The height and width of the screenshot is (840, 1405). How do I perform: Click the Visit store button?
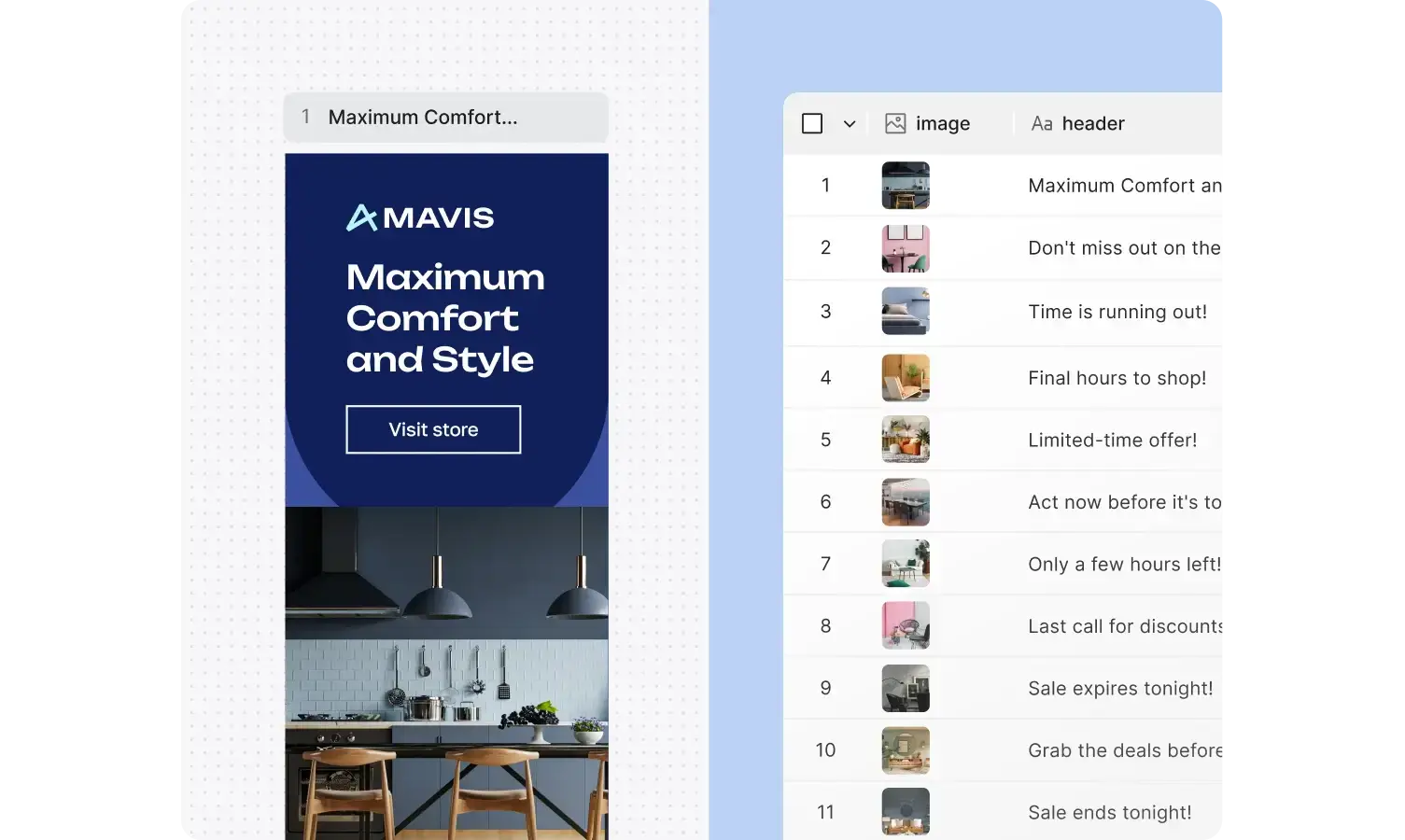(433, 429)
